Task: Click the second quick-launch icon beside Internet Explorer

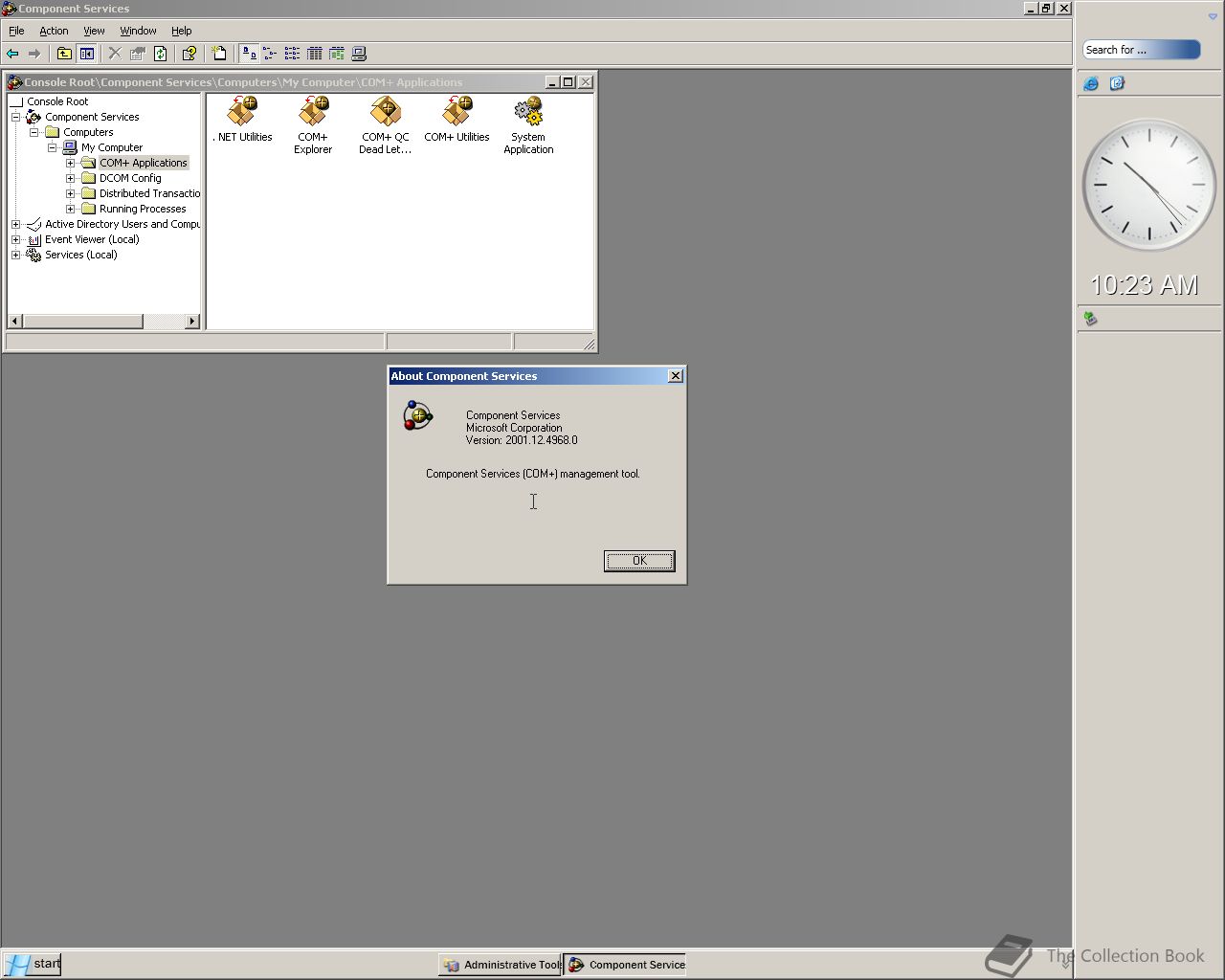Action: pyautogui.click(x=1117, y=83)
